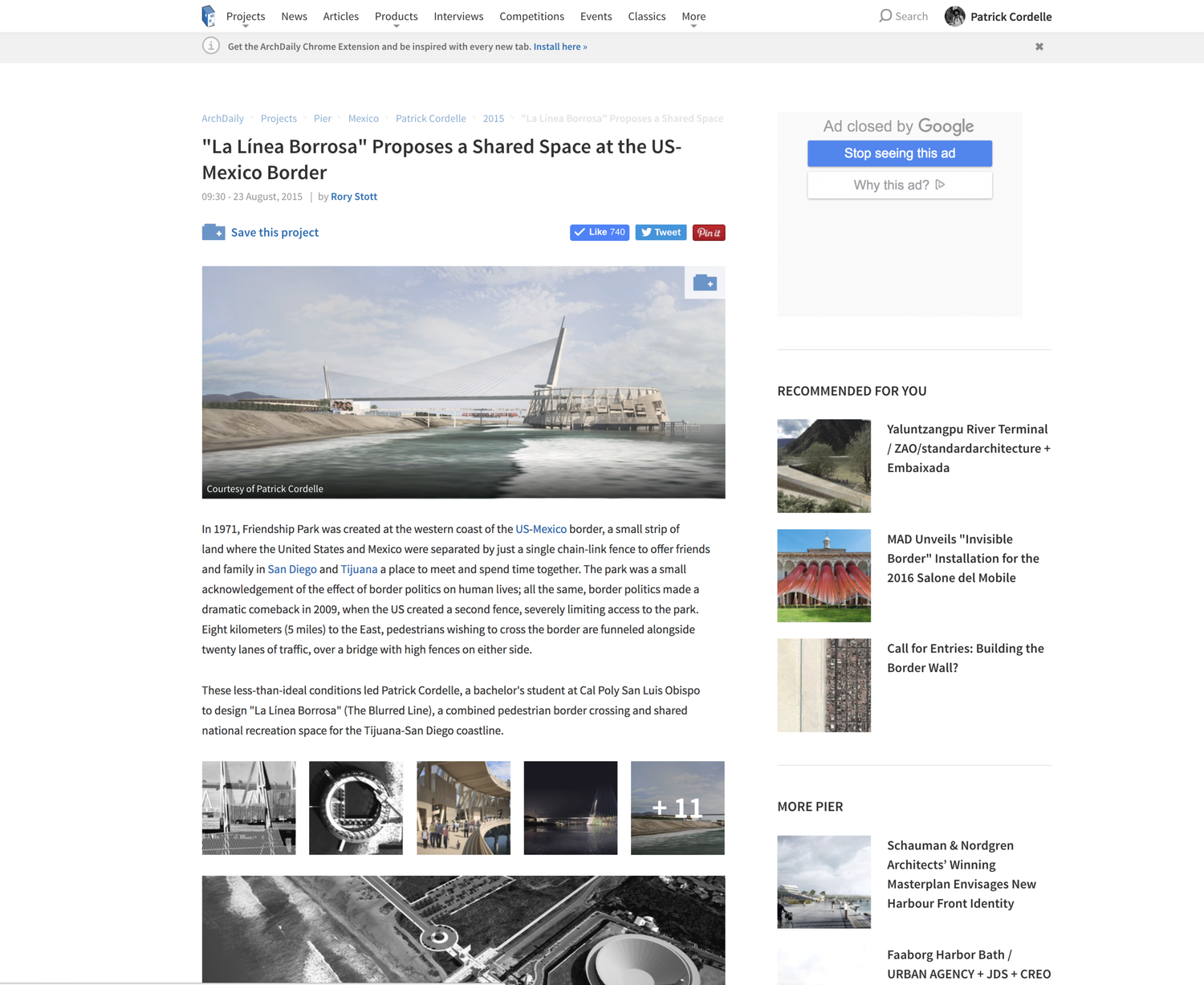The image size is (1204, 985).
Task: Open the Interviews menu item
Action: pyautogui.click(x=458, y=16)
